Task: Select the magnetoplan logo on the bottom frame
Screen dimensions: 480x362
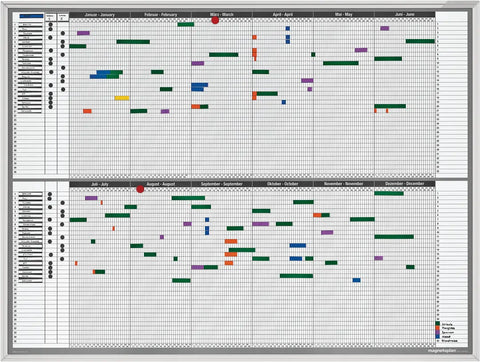Action: point(441,351)
